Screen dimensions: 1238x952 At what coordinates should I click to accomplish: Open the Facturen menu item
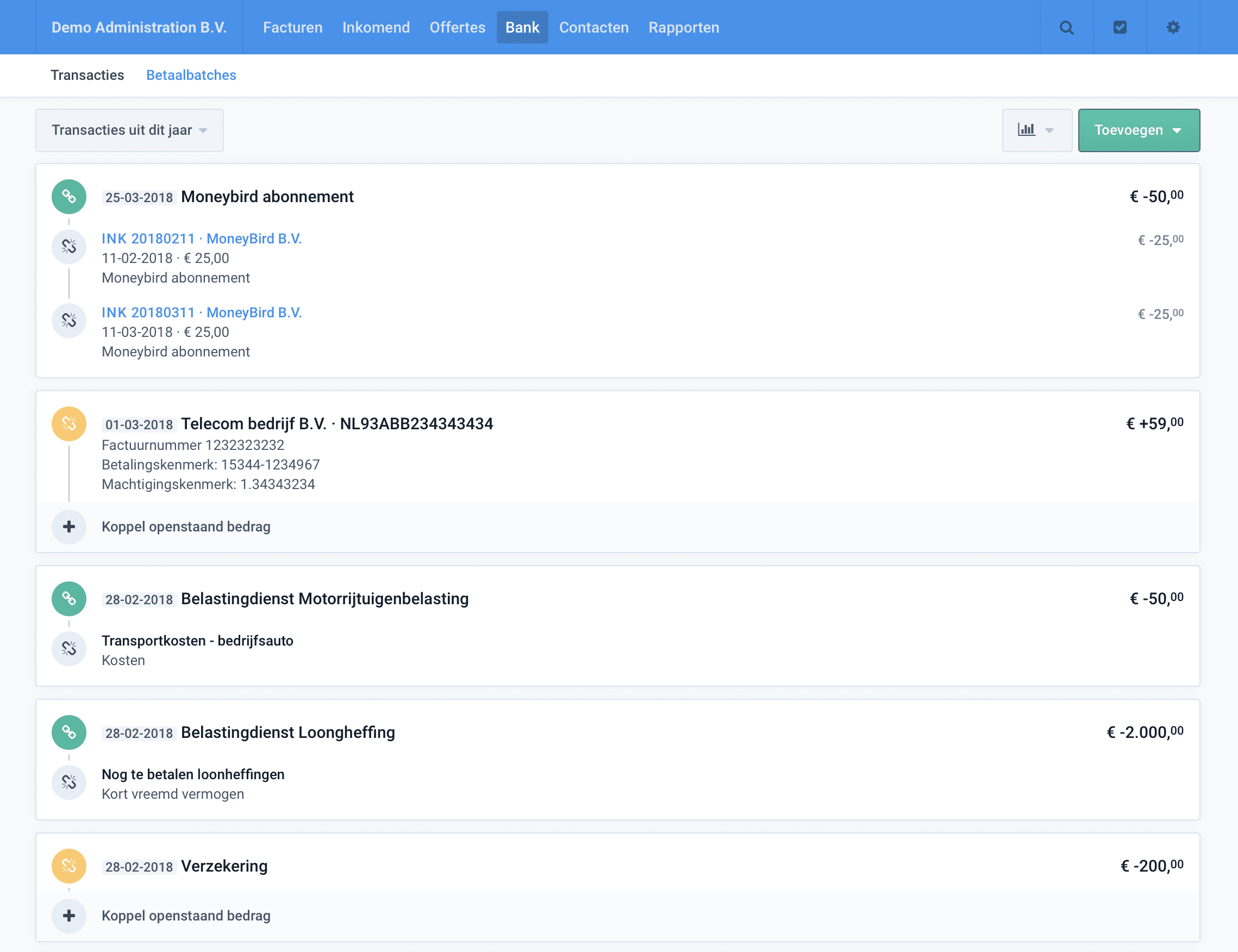pos(292,27)
